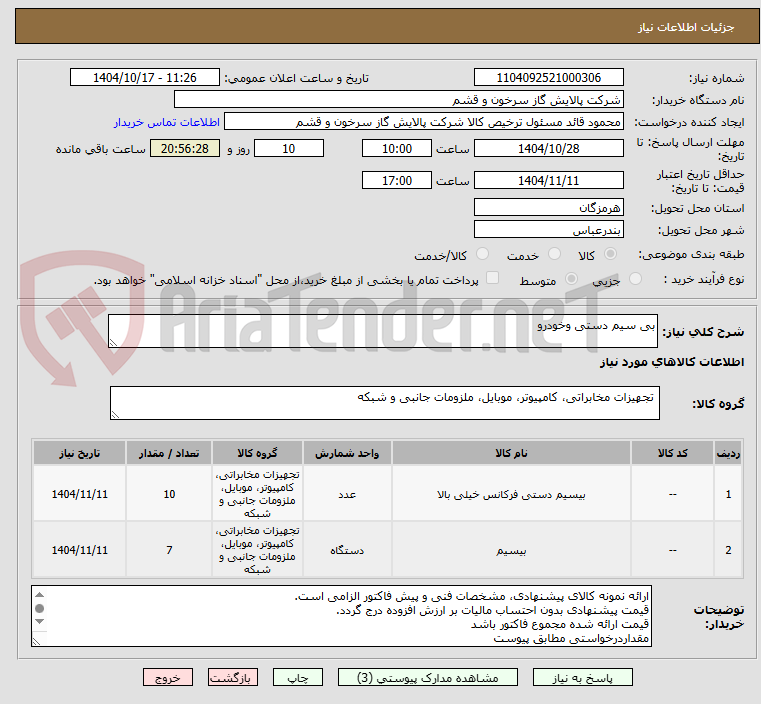Click the description box resize handle

click(x=113, y=343)
